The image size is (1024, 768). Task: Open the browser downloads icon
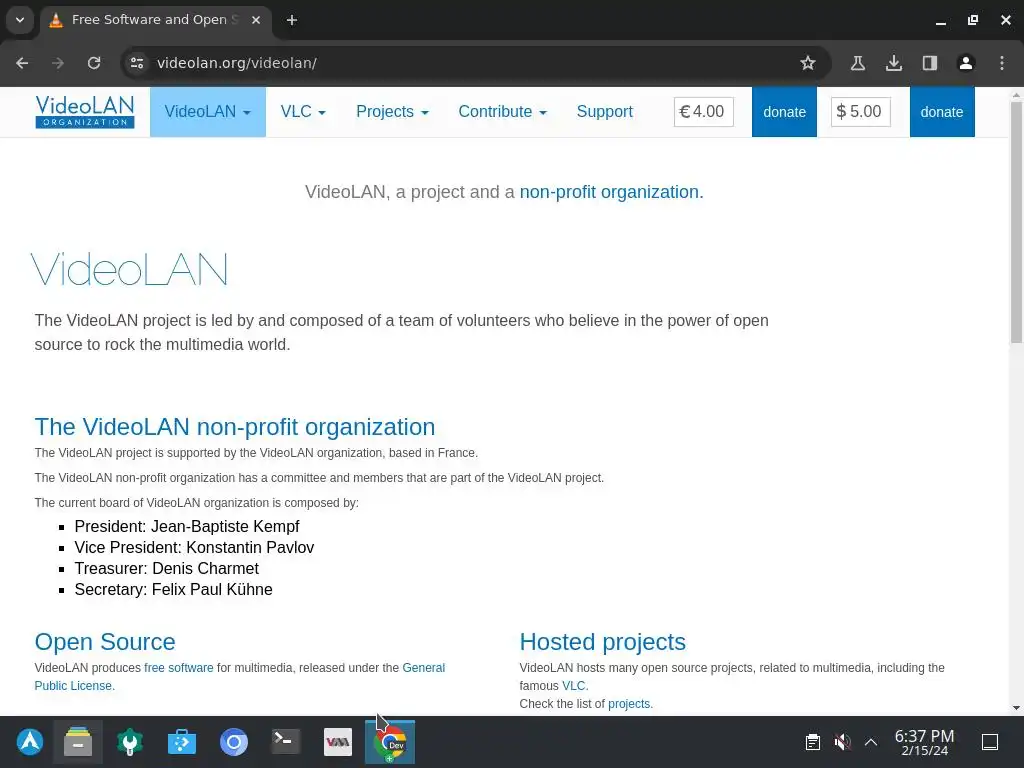click(893, 63)
